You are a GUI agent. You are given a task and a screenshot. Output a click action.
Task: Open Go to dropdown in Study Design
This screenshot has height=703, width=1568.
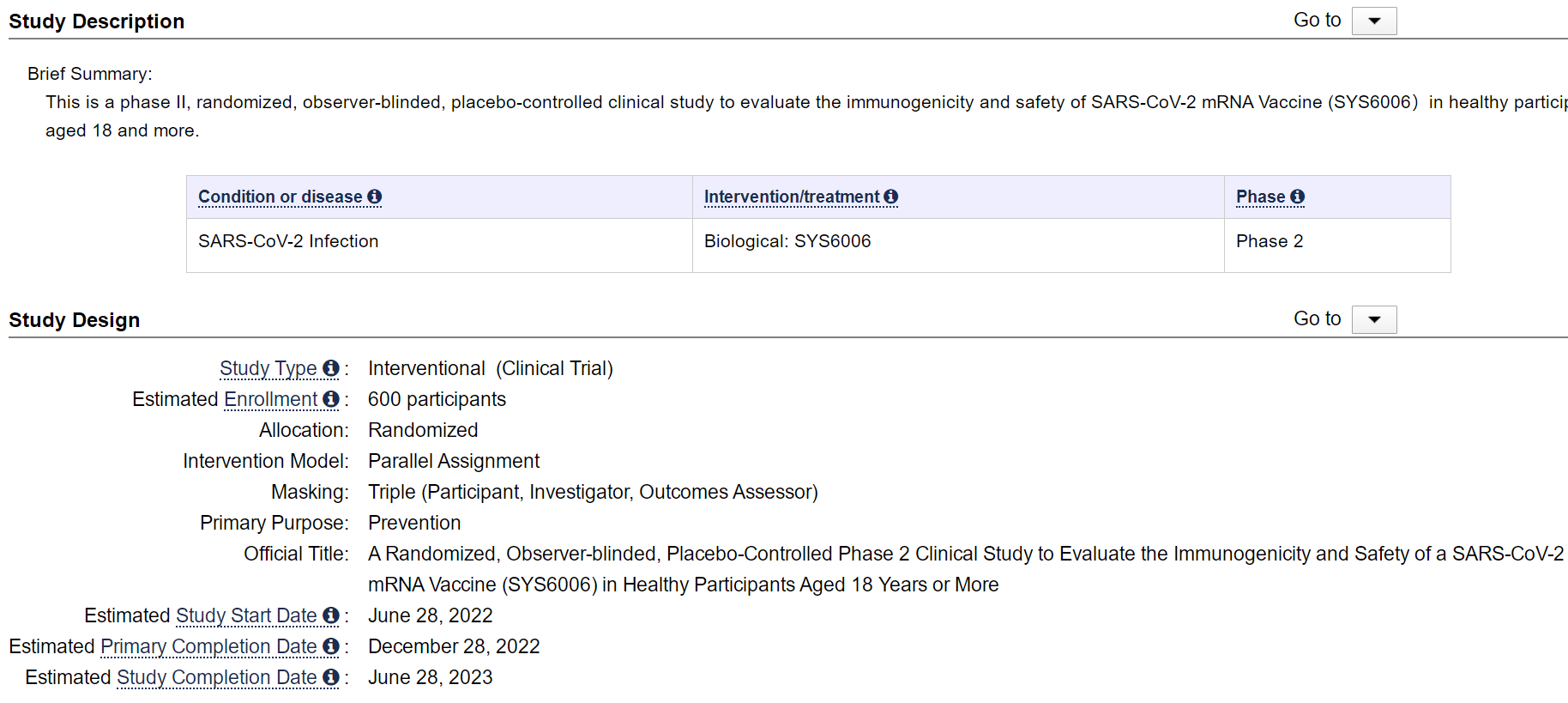(1374, 319)
